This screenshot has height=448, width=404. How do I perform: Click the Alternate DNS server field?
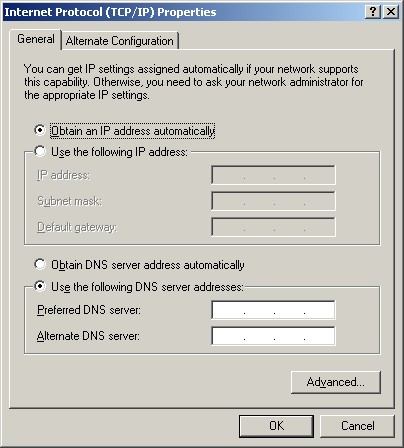pos(273,336)
